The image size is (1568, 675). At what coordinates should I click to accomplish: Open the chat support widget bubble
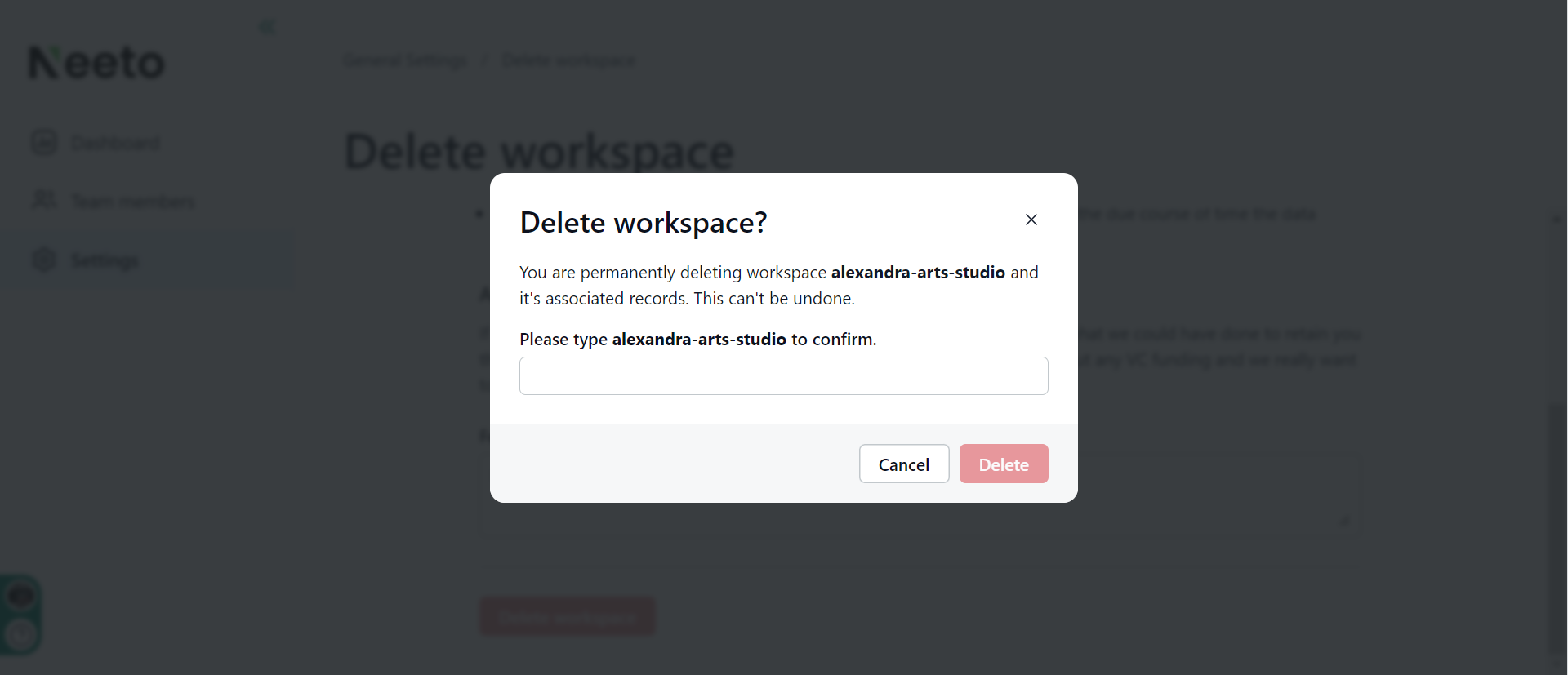coord(21,595)
